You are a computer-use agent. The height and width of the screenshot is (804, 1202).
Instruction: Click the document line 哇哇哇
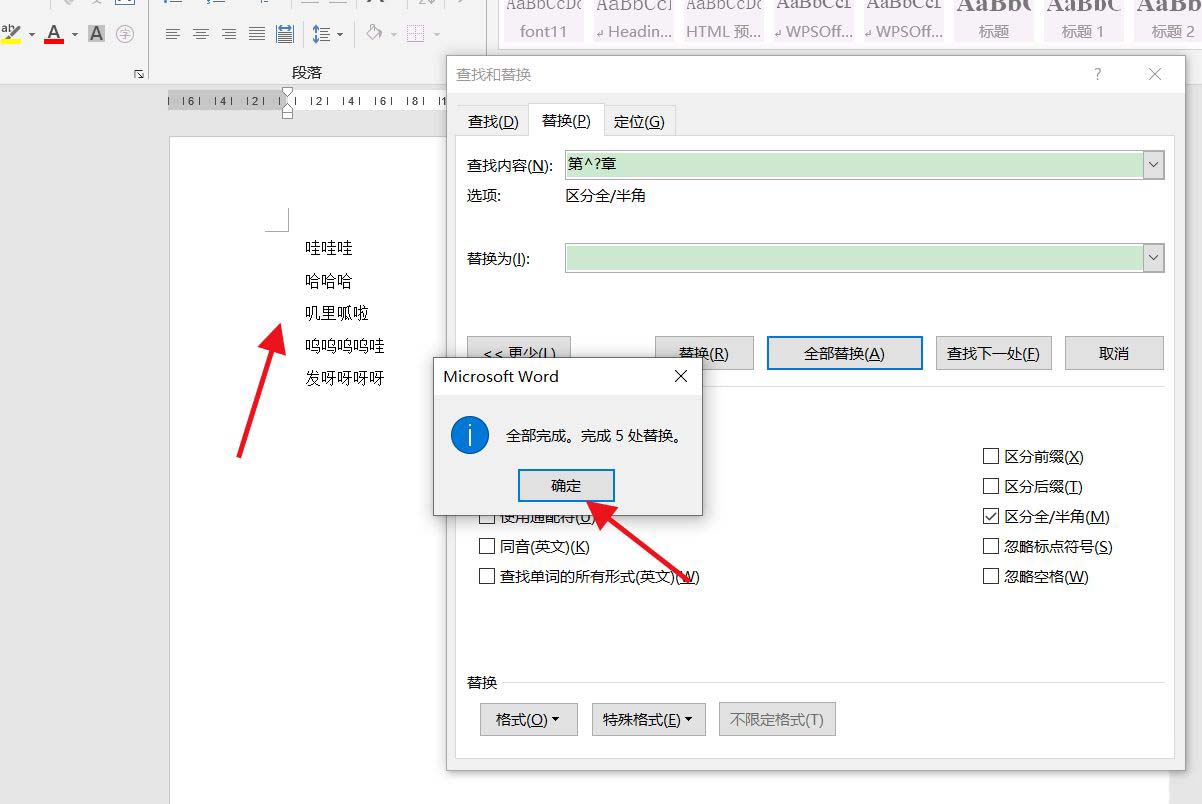329,248
